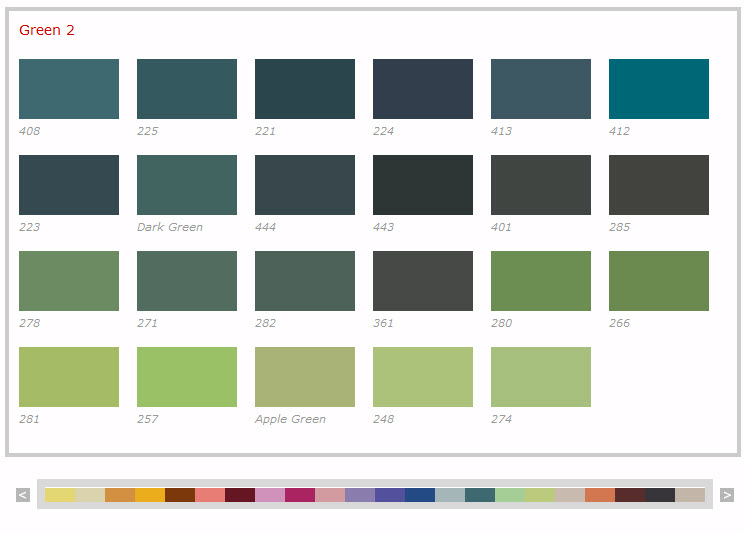Select the lime green palette strip segment
The width and height of the screenshot is (745, 534).
(540, 495)
